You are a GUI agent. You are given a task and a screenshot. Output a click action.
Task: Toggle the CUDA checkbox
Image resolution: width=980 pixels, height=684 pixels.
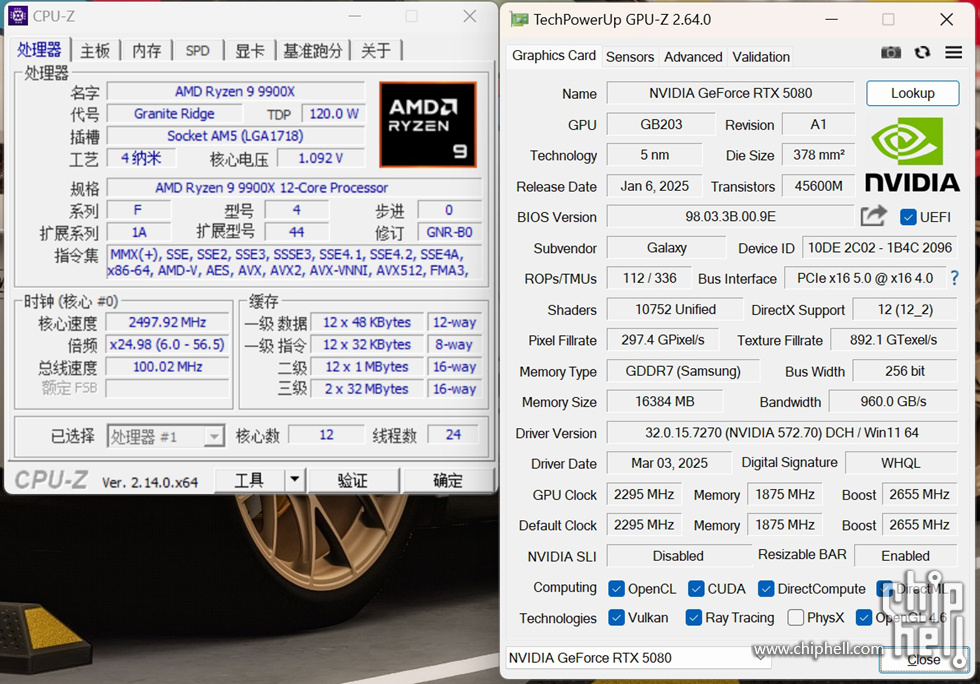coord(696,588)
